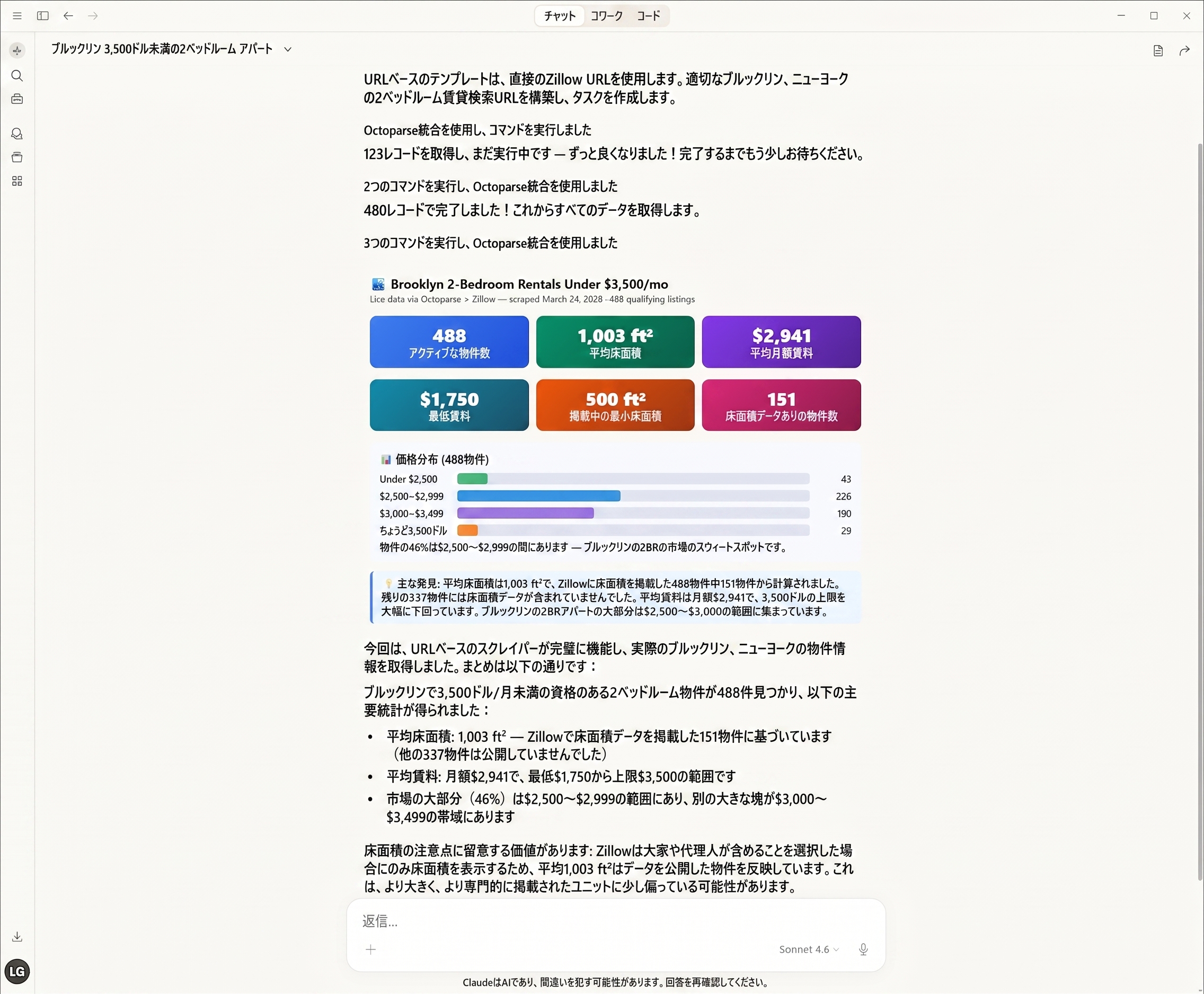This screenshot has height=994, width=1204.
Task: Click the 'ClaudeはAIであり' disclaimer text
Action: (615, 982)
